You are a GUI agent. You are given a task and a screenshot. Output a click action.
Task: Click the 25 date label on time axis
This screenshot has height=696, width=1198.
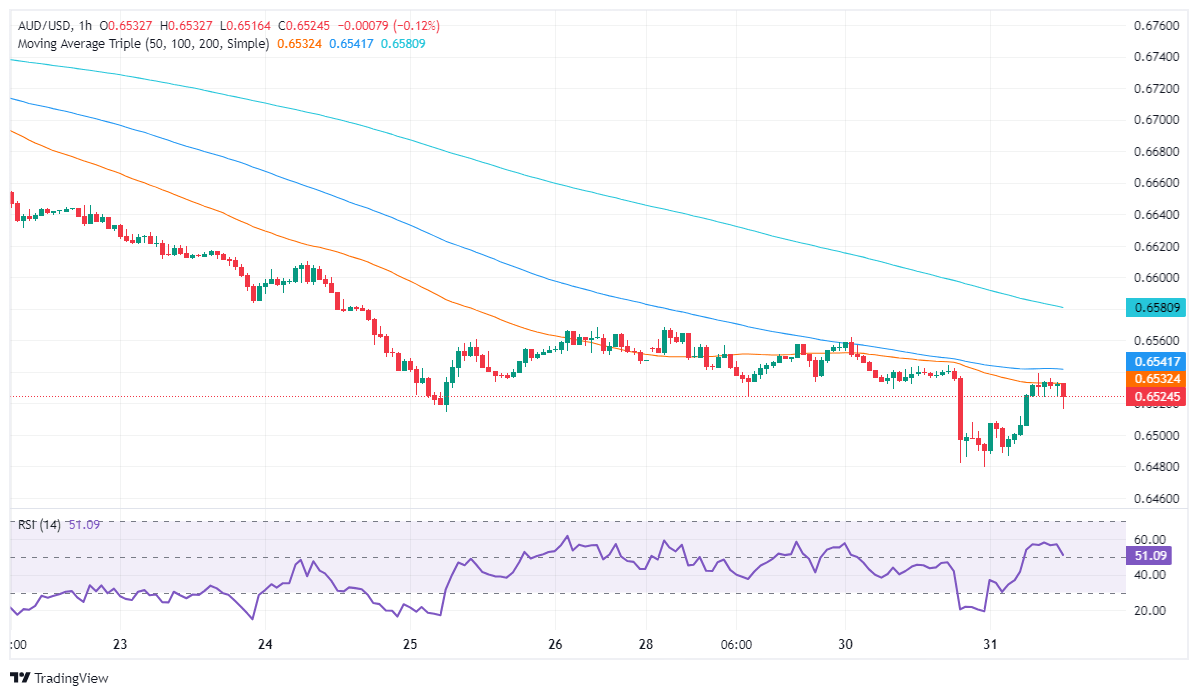[x=410, y=645]
